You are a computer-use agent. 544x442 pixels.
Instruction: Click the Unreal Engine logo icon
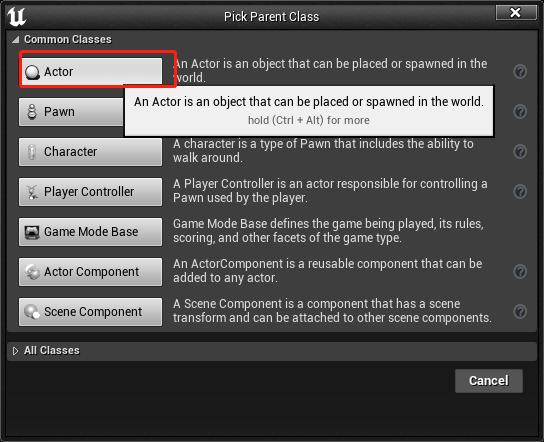point(17,17)
